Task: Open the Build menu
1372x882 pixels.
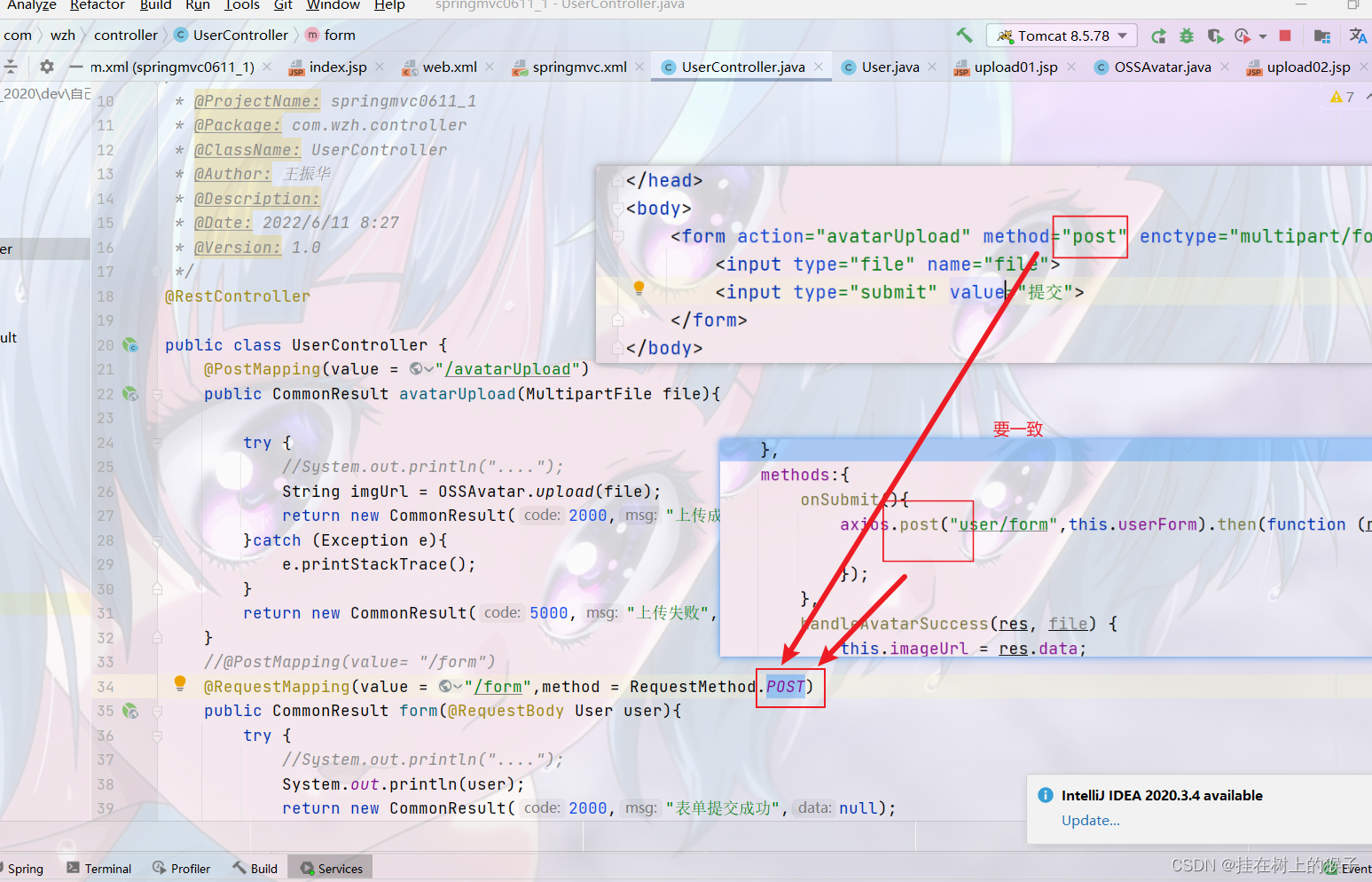Action: pos(156,5)
